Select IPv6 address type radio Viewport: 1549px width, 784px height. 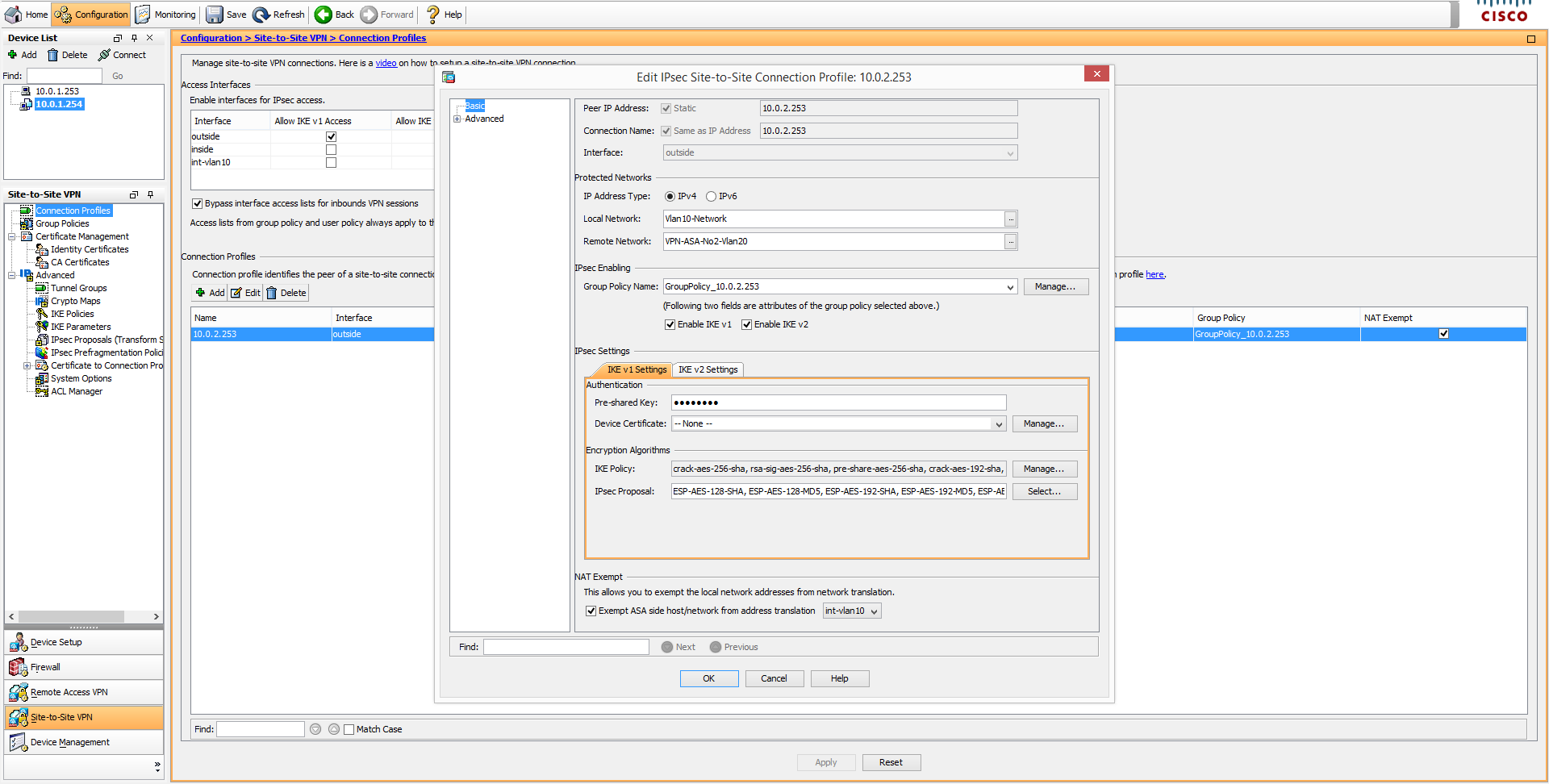coord(711,196)
